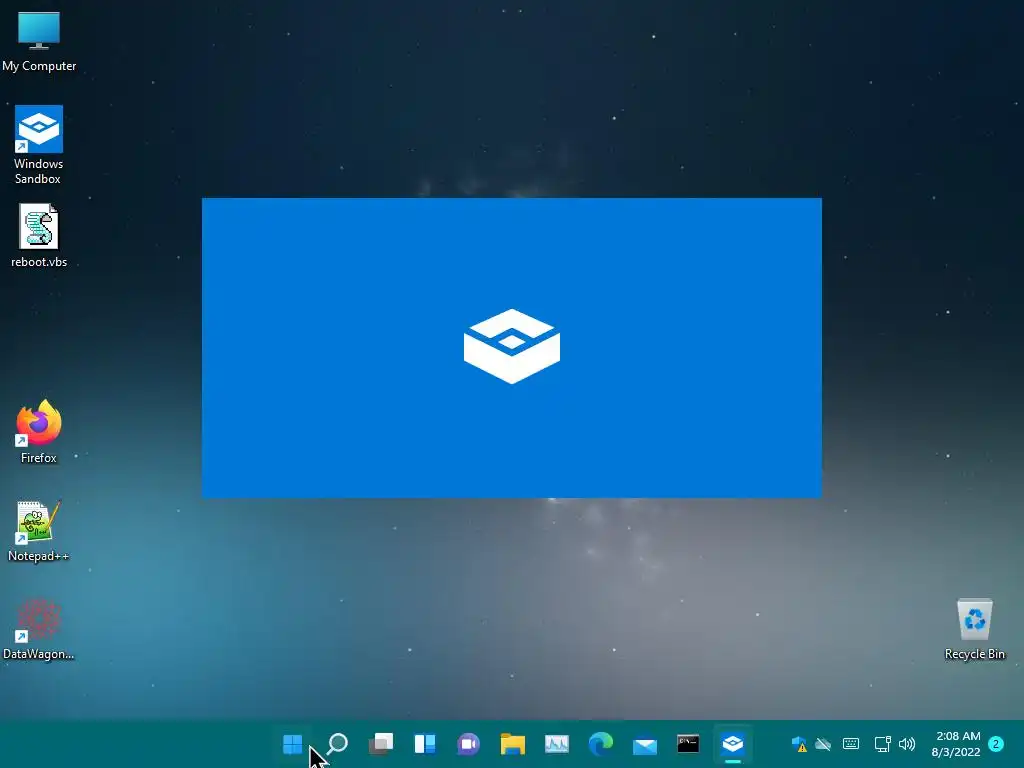Screen dimensions: 1024x768
Task: Click the Windows Sandbox splash screen logo
Action: click(x=512, y=346)
